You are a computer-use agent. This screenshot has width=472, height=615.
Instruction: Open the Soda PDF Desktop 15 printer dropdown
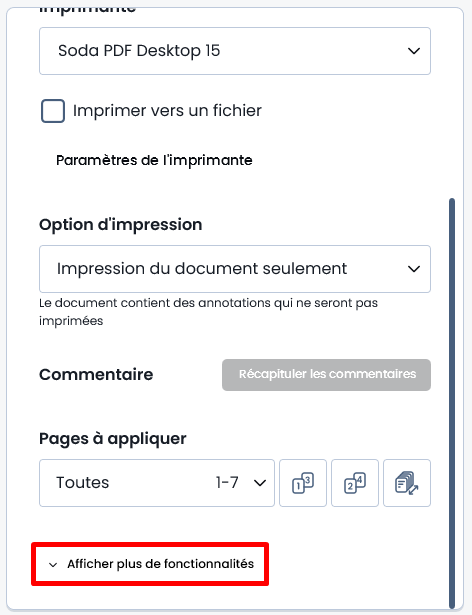pos(235,51)
